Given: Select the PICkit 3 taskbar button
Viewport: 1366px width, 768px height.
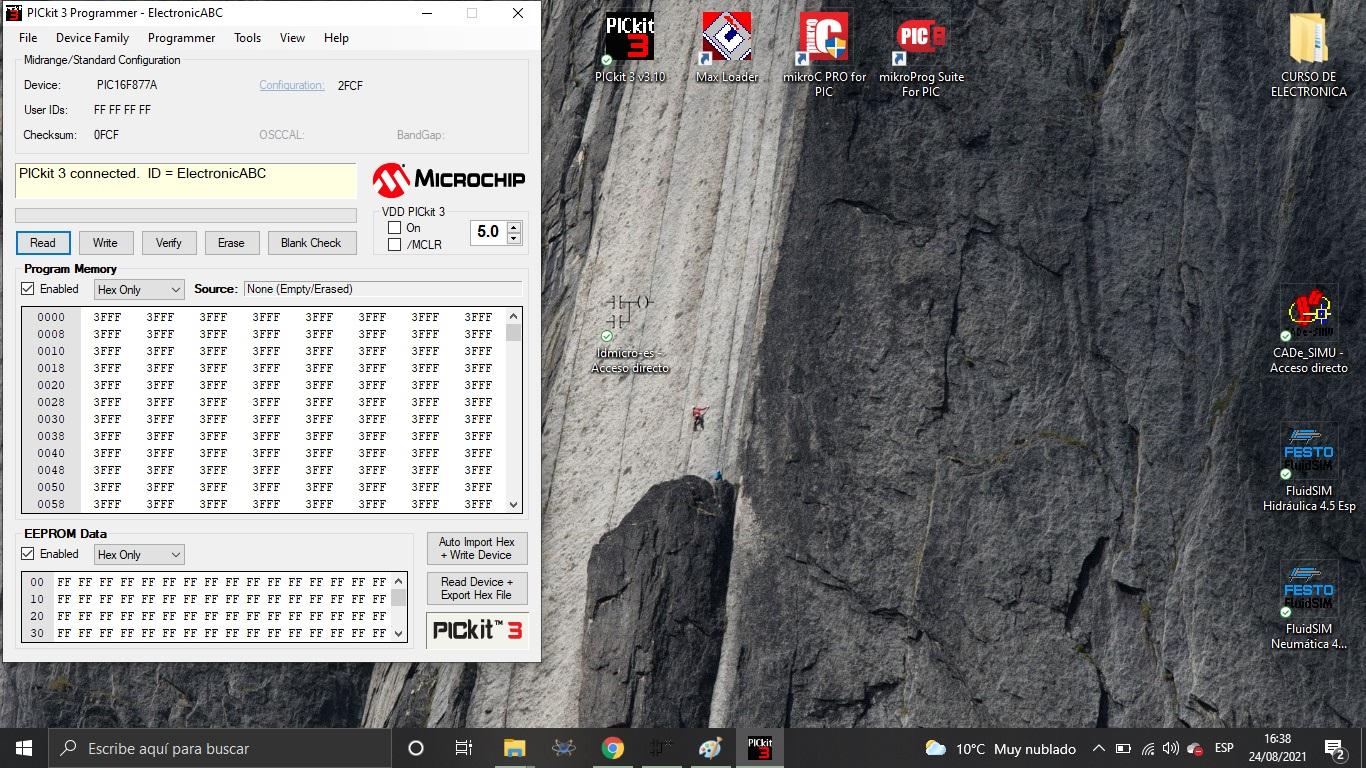Looking at the screenshot, I should pyautogui.click(x=760, y=748).
